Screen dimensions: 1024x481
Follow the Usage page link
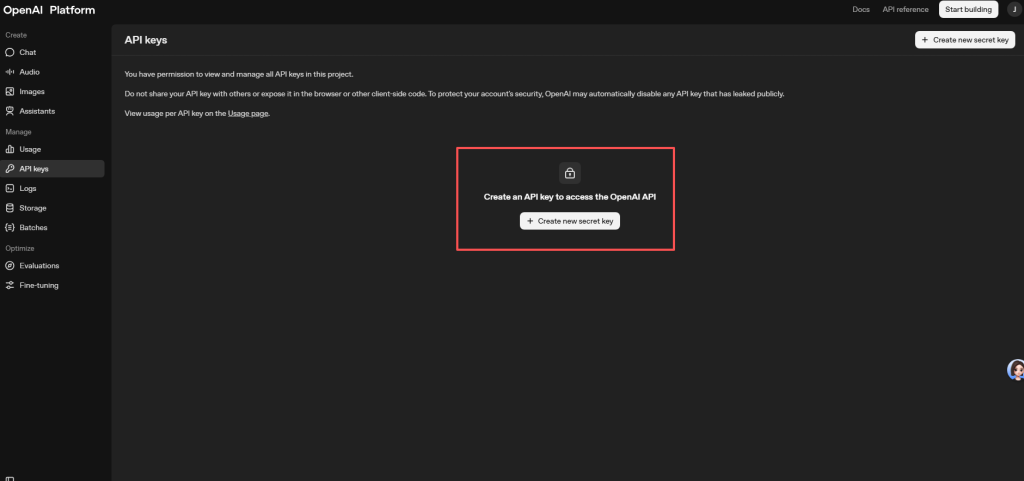(248, 113)
